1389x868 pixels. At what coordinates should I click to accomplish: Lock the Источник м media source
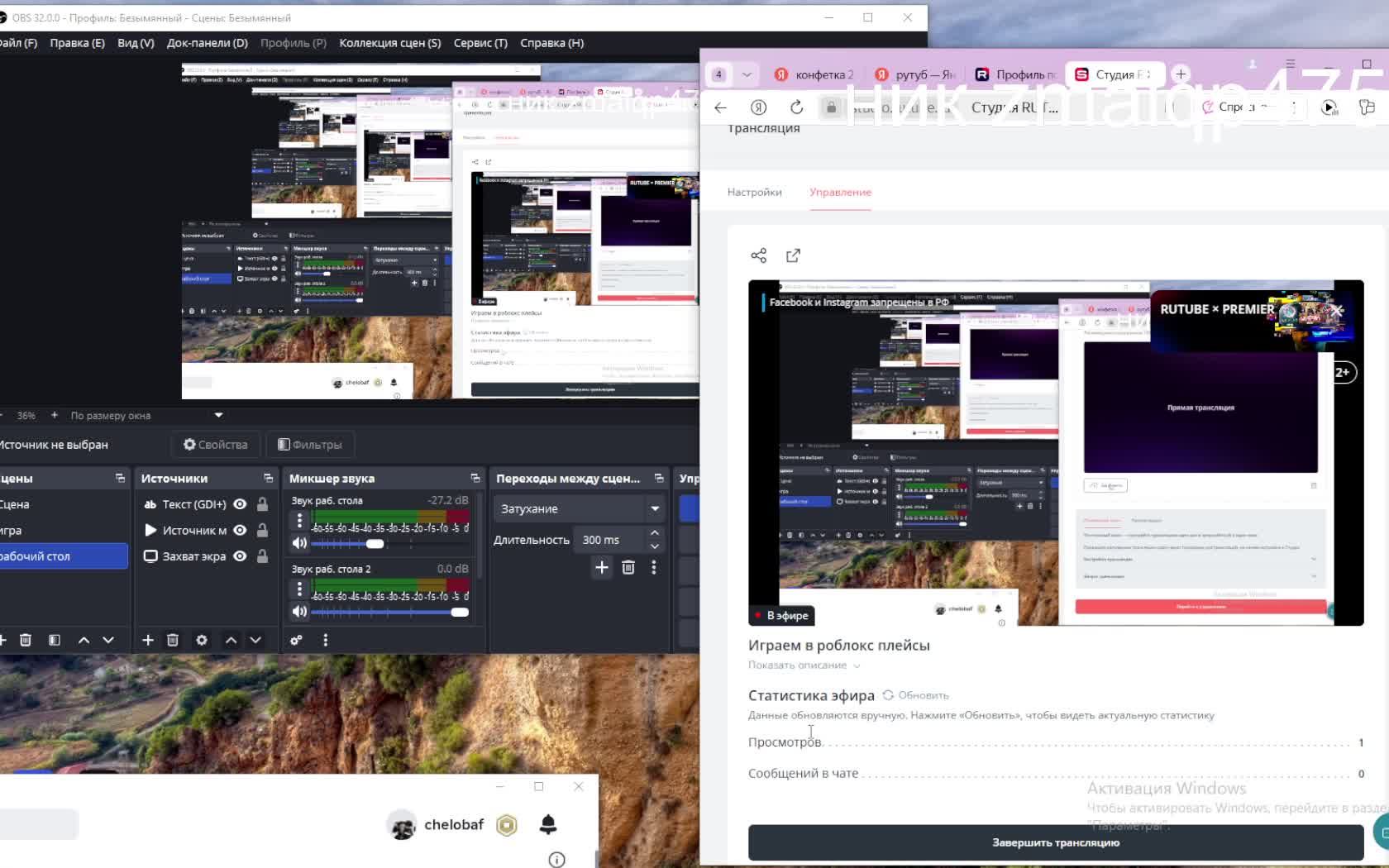click(x=262, y=530)
